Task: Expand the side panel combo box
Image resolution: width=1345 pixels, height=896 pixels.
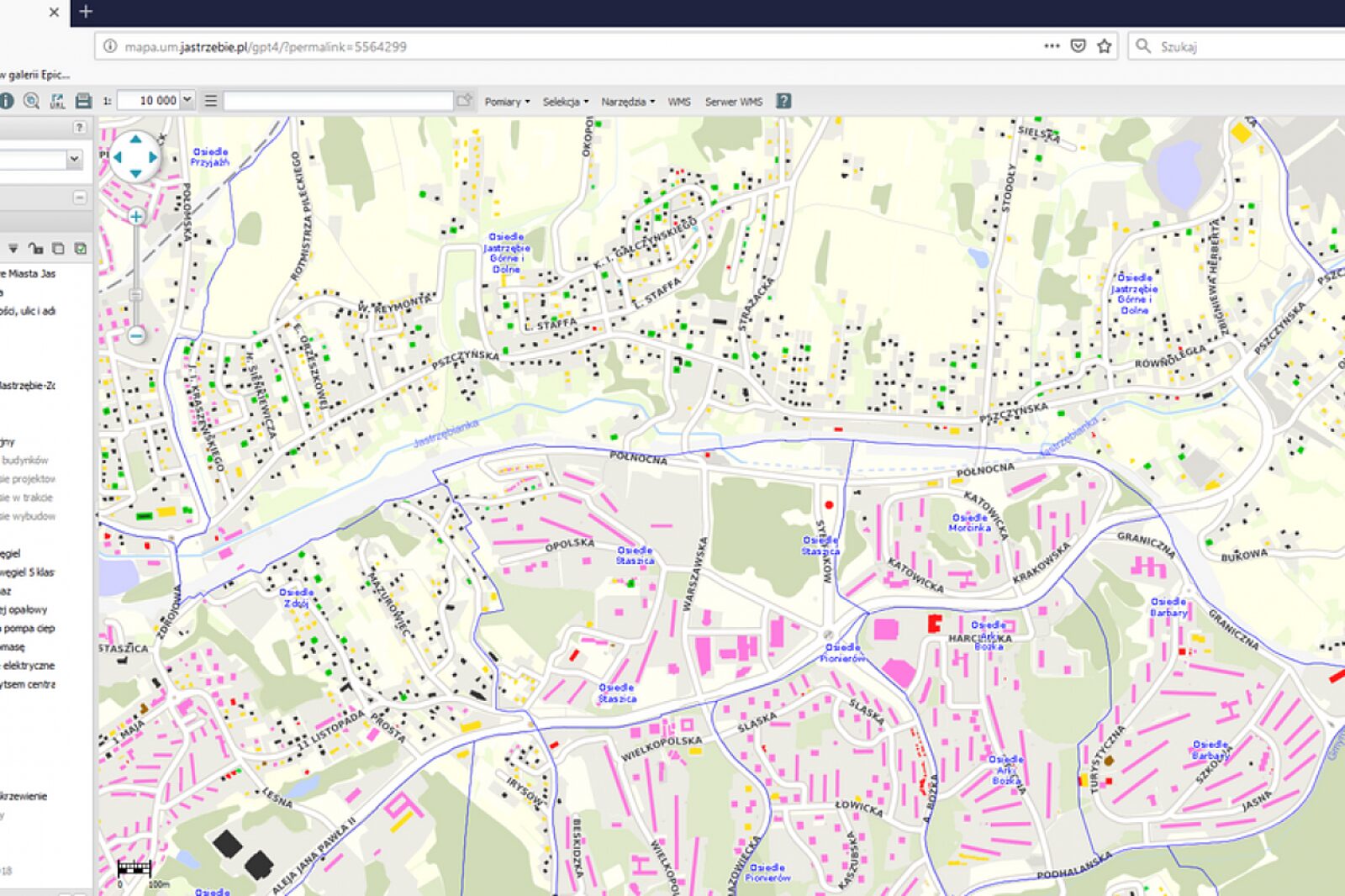Action: tap(74, 159)
